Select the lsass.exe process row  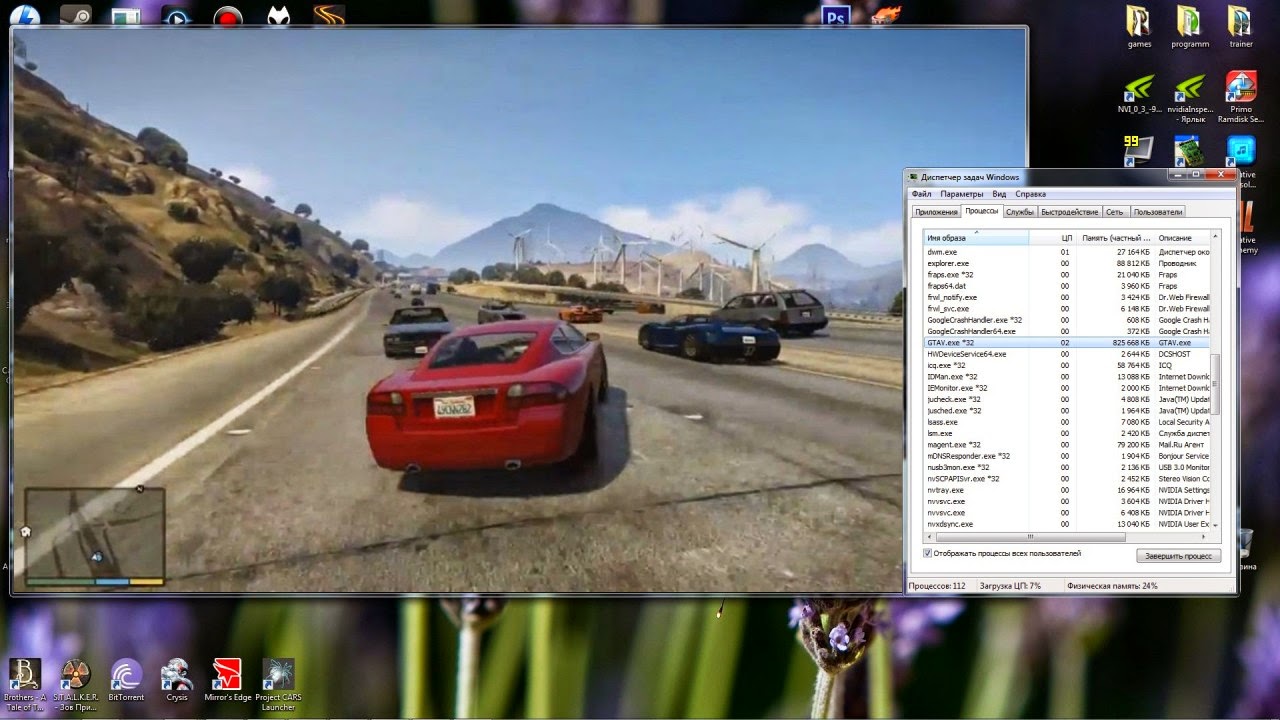pos(1067,422)
